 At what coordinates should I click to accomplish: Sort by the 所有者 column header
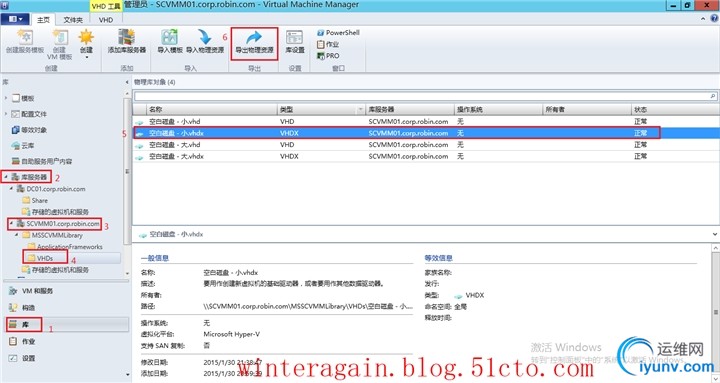[x=587, y=109]
